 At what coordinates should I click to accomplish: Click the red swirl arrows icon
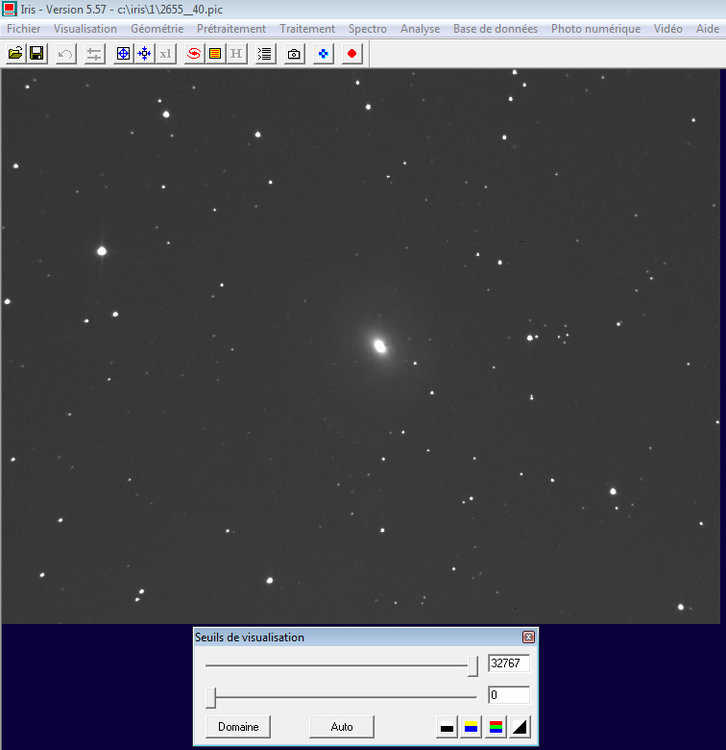(194, 54)
